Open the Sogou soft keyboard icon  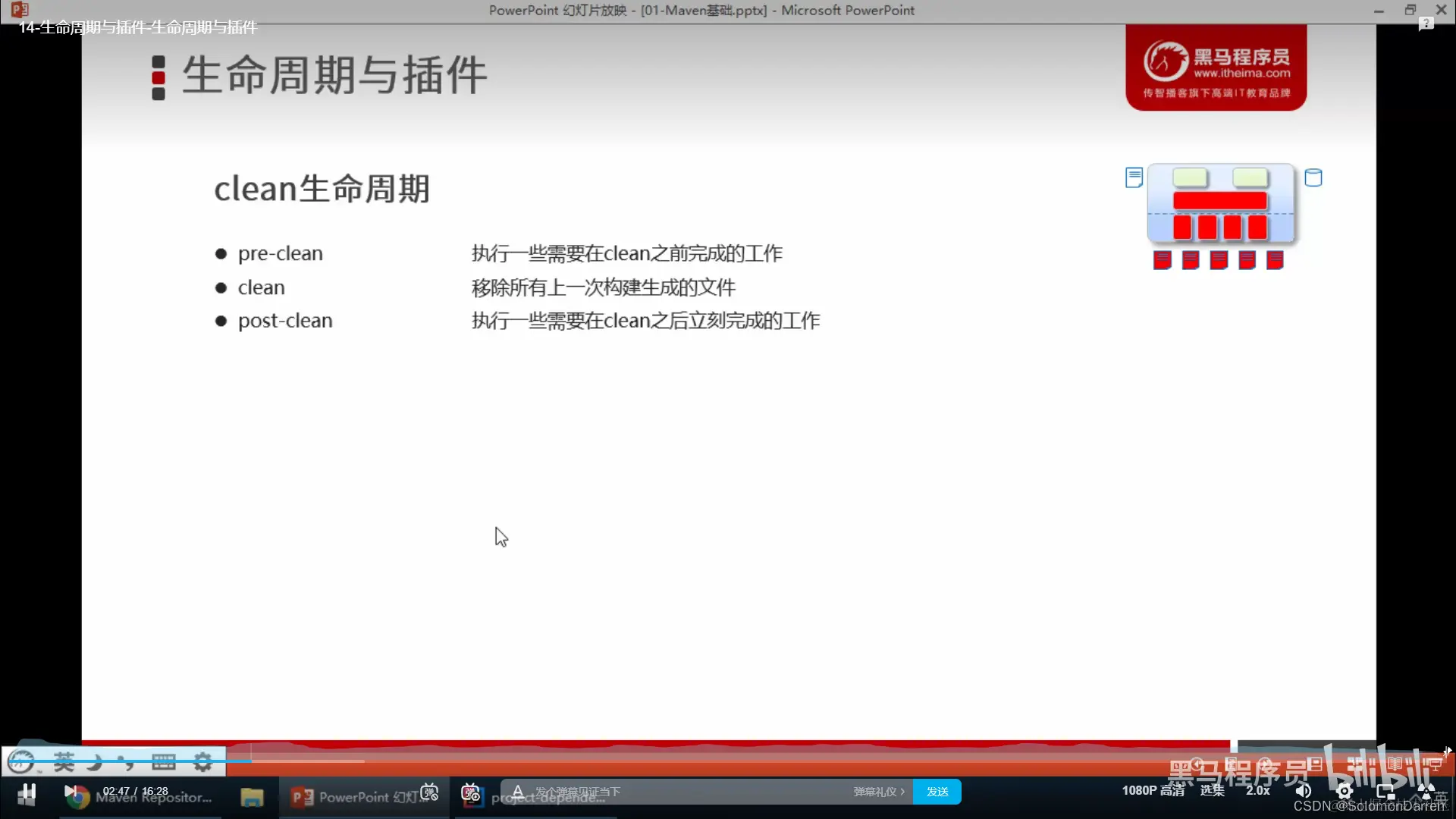(162, 762)
